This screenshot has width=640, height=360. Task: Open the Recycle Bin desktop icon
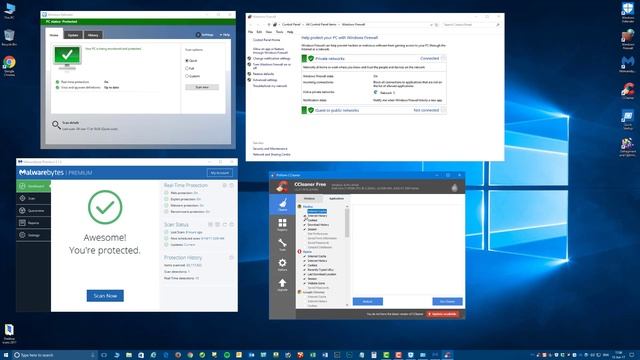9,38
